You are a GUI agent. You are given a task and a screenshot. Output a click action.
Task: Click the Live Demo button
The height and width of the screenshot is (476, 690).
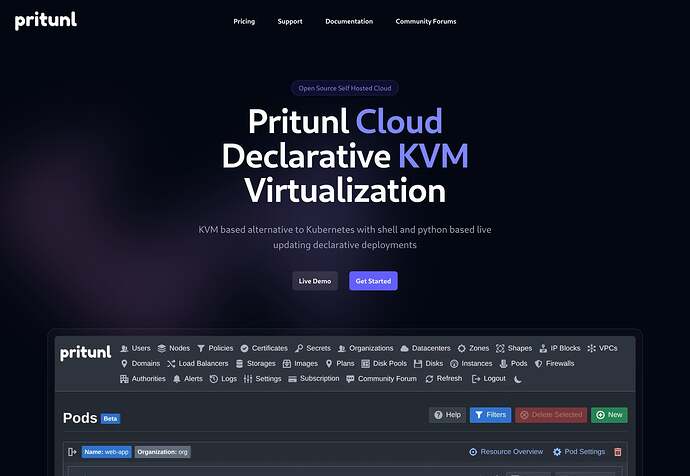tap(315, 281)
